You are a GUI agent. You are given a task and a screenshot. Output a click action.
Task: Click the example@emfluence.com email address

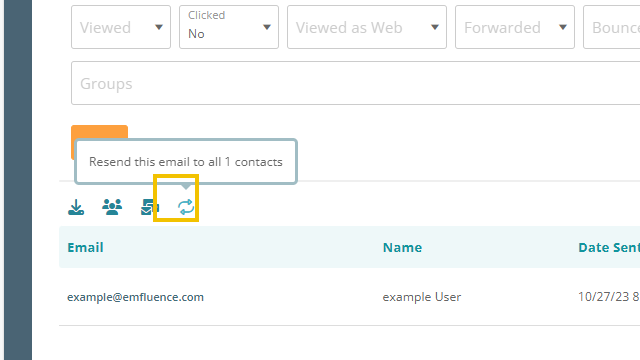pyautogui.click(x=136, y=297)
